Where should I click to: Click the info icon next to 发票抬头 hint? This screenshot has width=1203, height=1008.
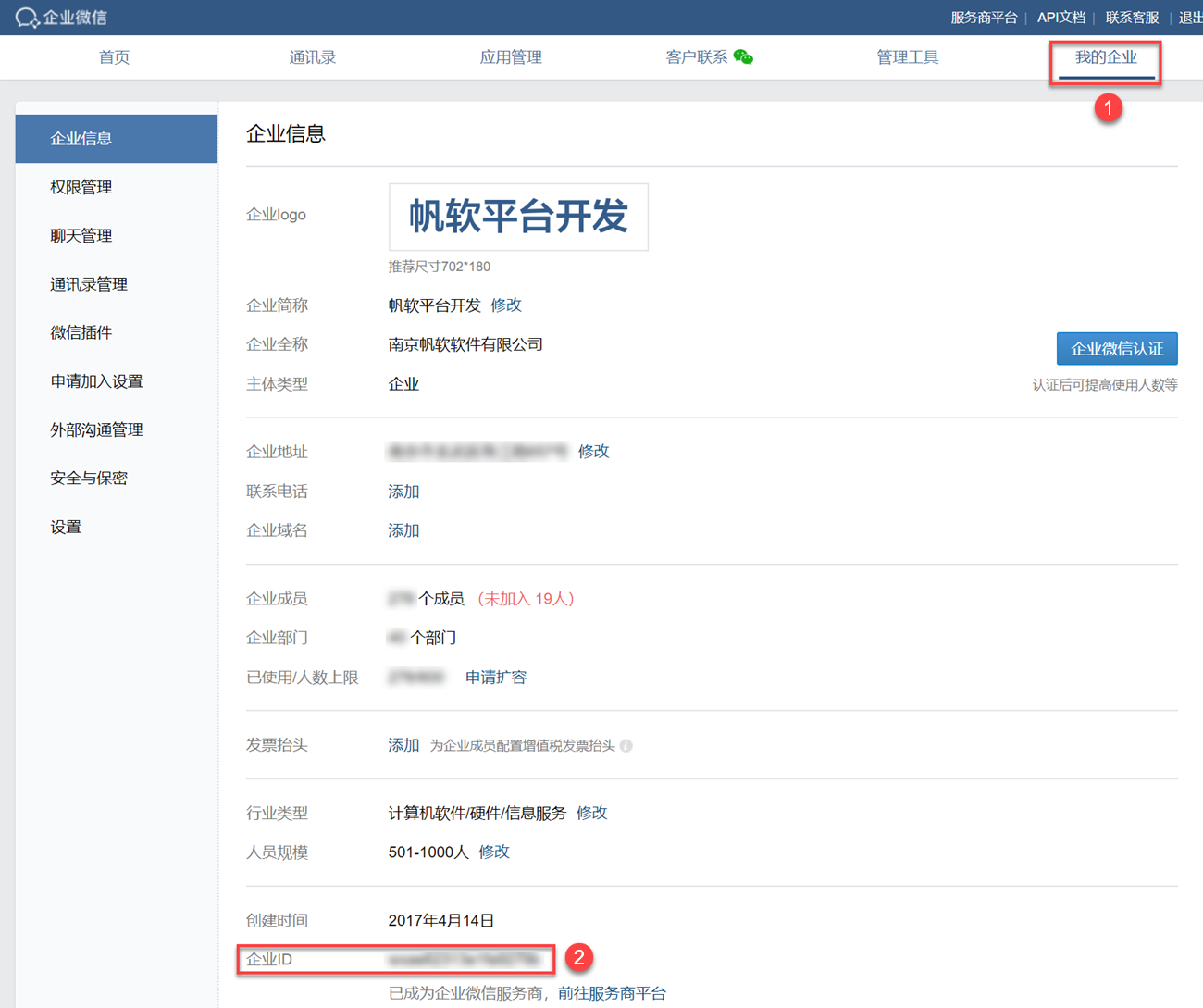pyautogui.click(x=626, y=746)
